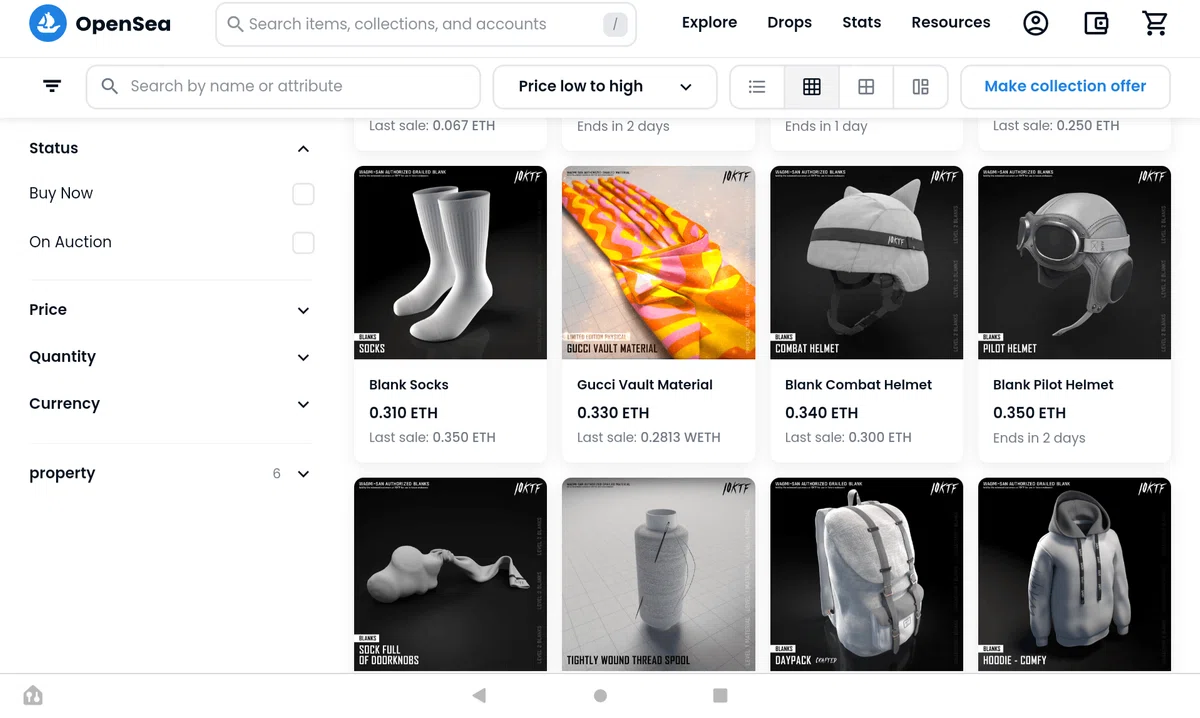1200x718 pixels.
Task: Click Last sale: 0.300 ETH text
Action: pyautogui.click(x=848, y=438)
